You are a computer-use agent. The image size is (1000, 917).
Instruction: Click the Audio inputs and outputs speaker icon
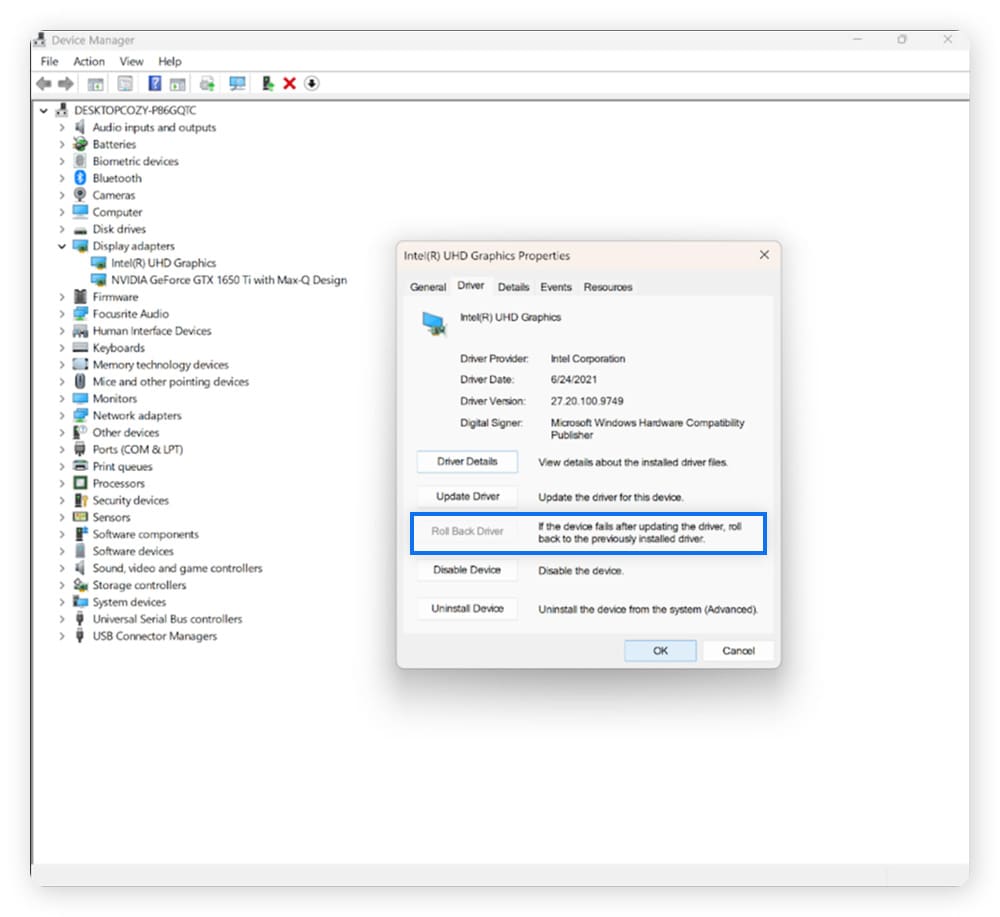80,127
